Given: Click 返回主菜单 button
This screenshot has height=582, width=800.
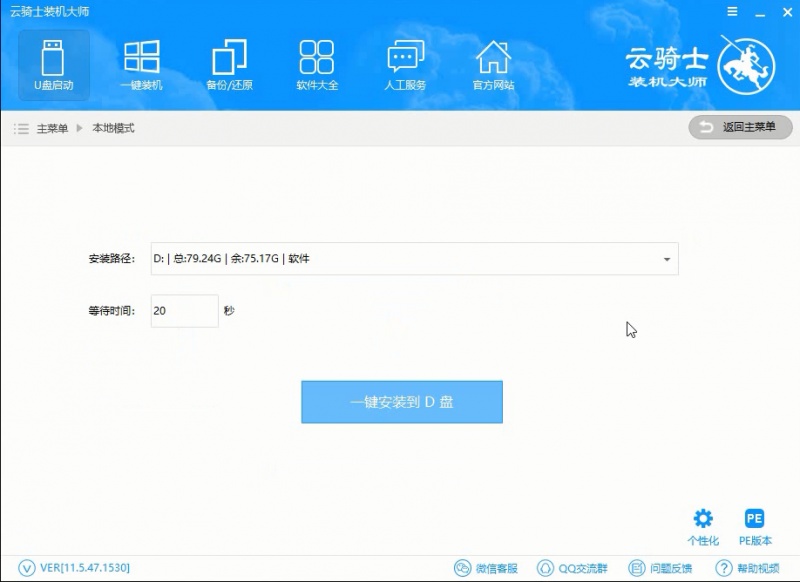Looking at the screenshot, I should tap(740, 127).
